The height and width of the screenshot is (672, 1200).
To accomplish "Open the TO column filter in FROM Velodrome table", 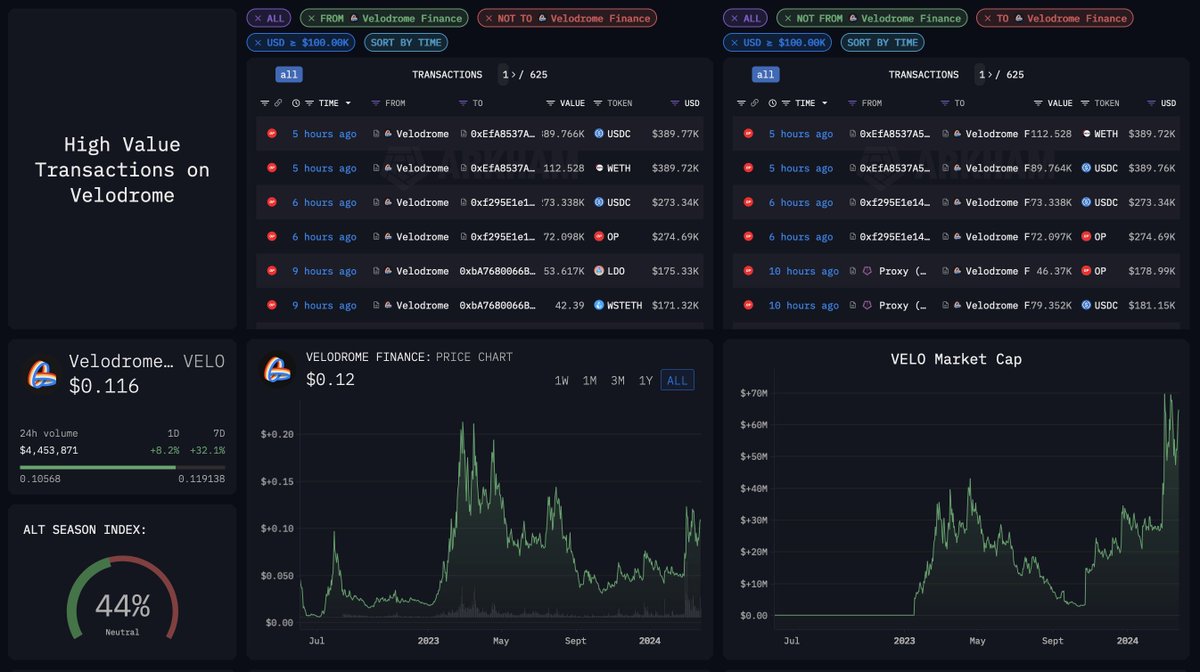I will (x=464, y=103).
